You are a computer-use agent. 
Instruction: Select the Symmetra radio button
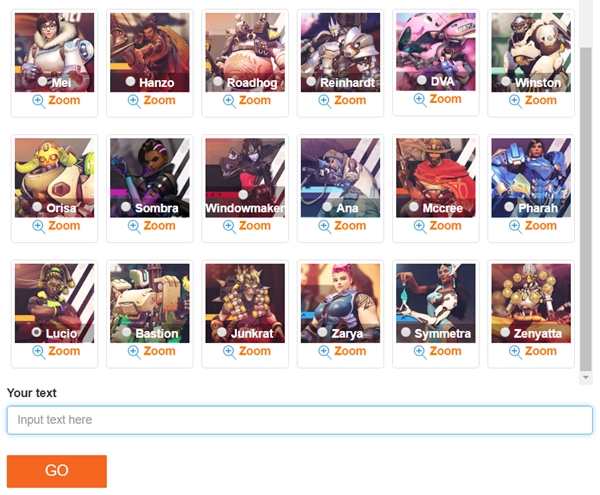406,332
